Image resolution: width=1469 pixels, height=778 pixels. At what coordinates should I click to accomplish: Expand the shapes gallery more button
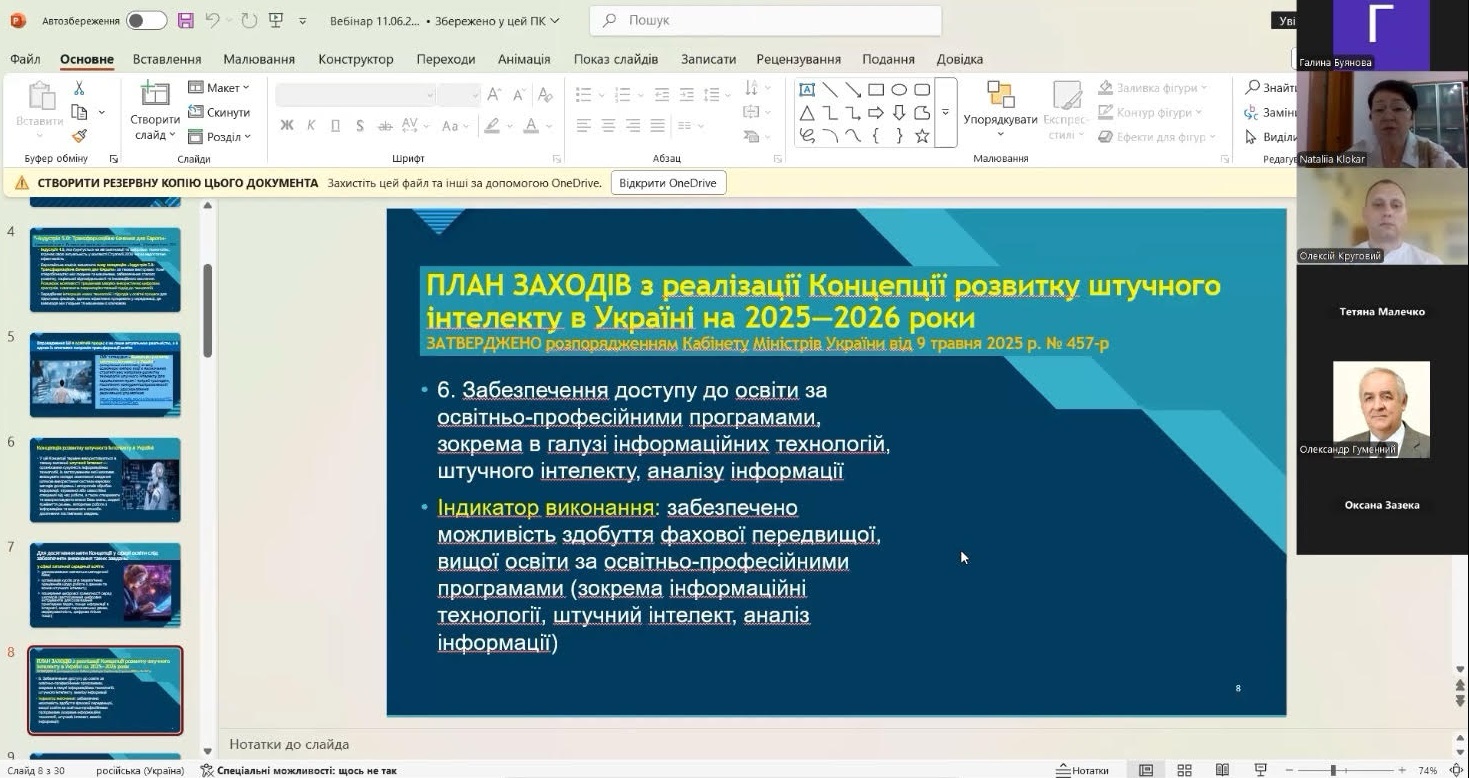coord(946,112)
